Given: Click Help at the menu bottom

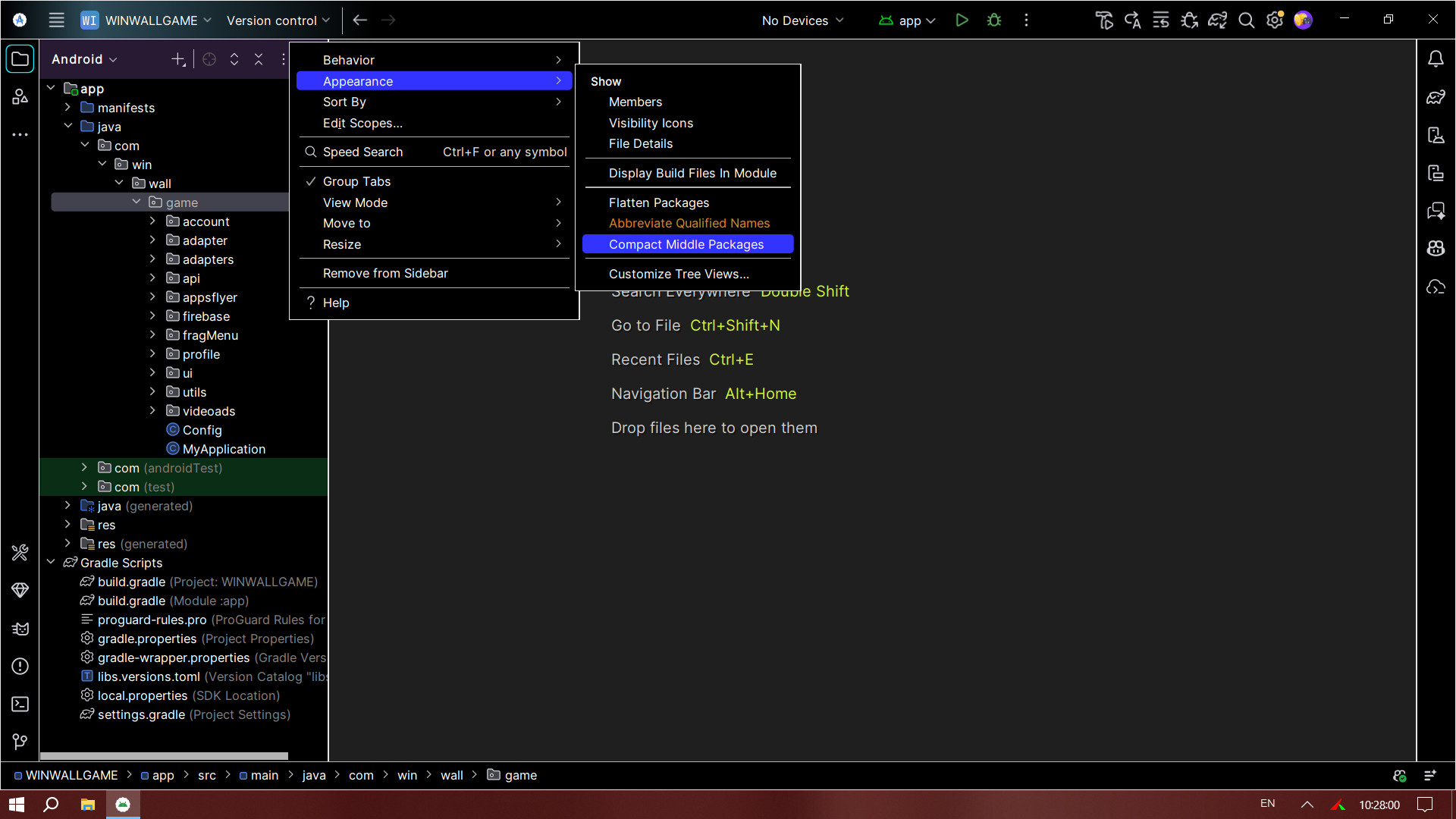Looking at the screenshot, I should 336,303.
